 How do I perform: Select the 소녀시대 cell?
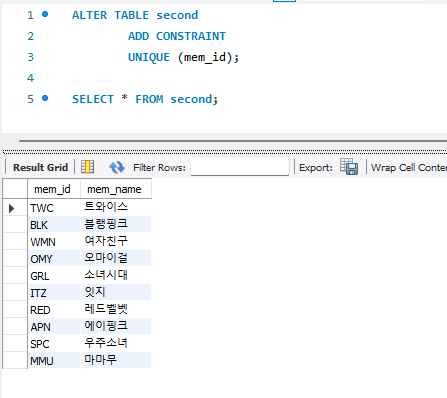[116, 276]
